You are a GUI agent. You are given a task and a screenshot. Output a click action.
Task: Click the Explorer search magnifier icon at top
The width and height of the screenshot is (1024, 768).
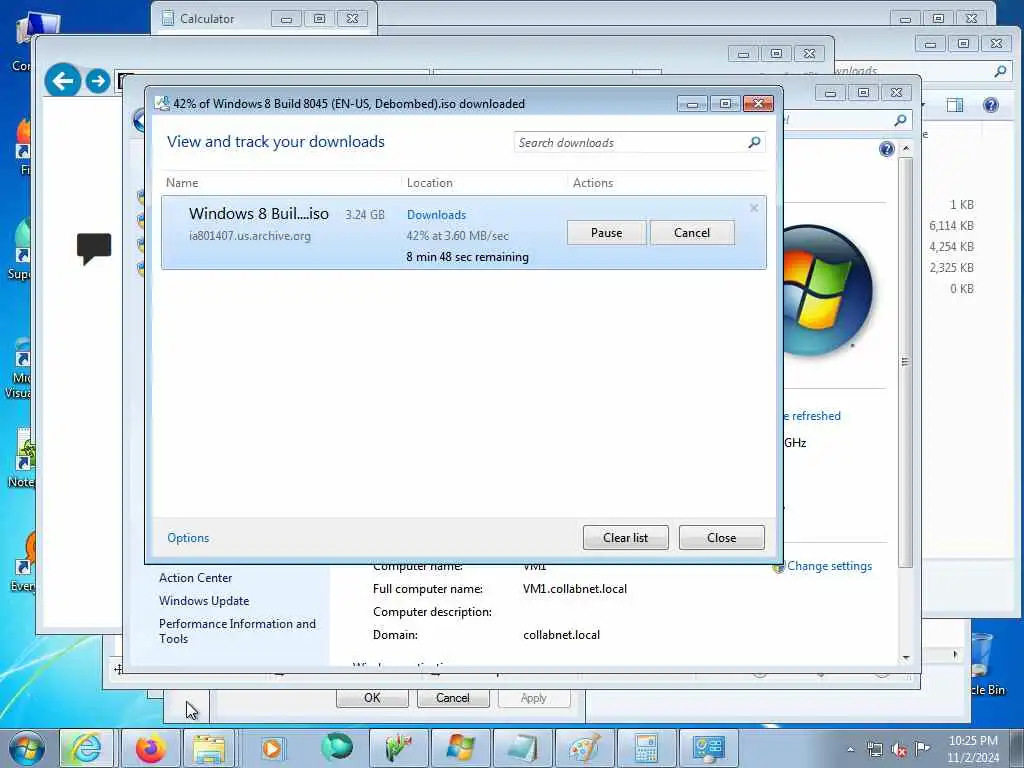pos(1000,71)
